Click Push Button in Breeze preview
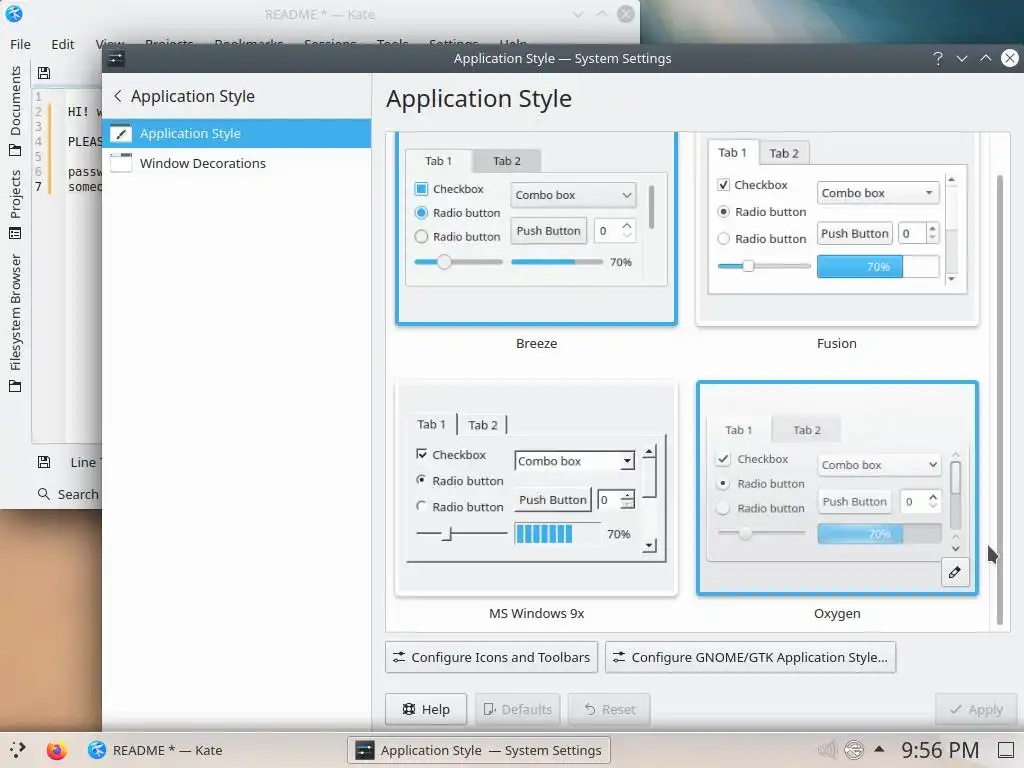 point(548,231)
